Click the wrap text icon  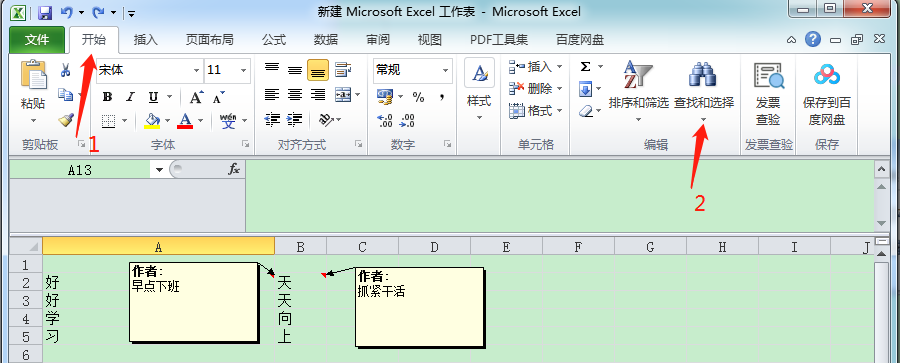343,69
